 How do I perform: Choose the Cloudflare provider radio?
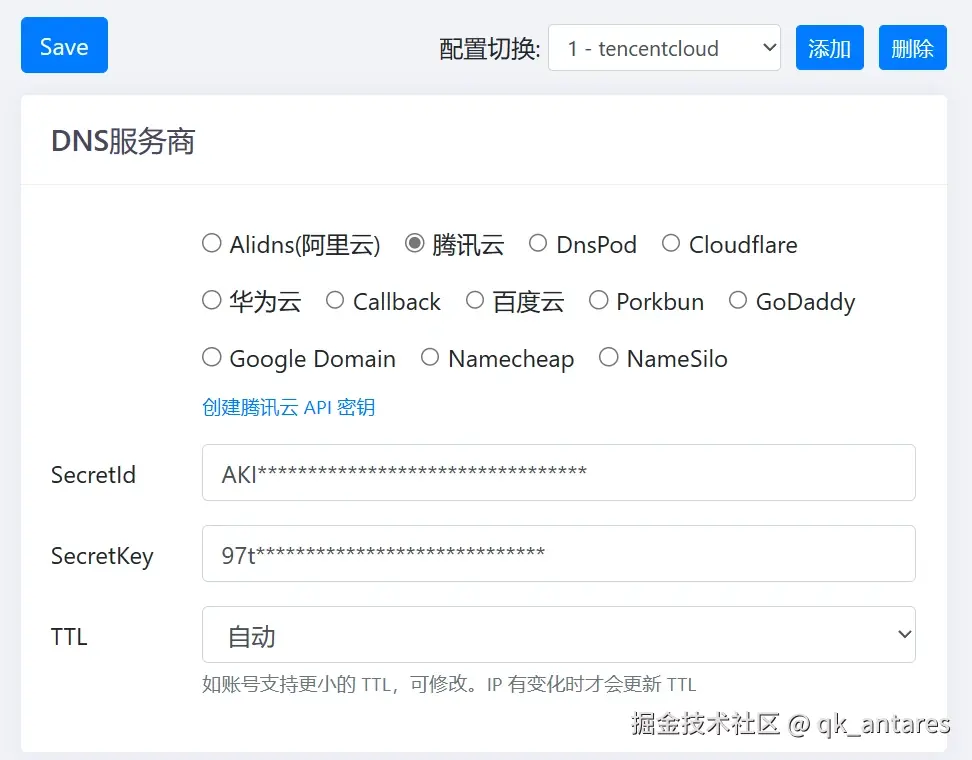[671, 243]
